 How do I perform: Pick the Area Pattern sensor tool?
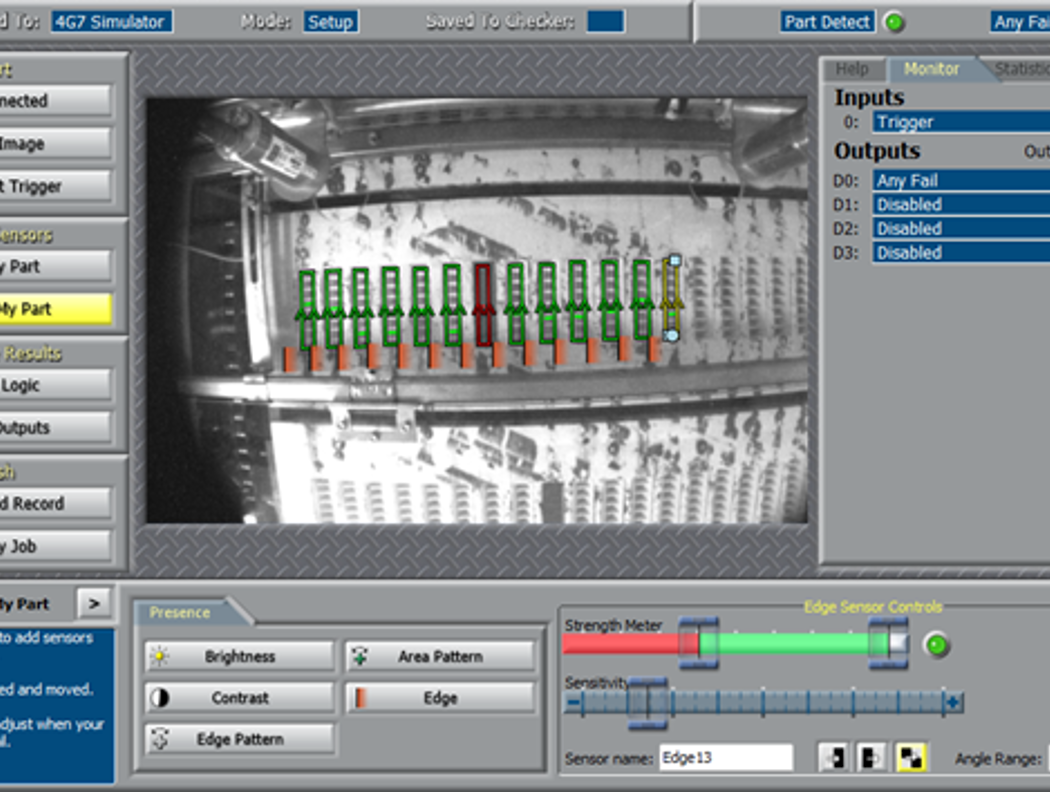coord(440,655)
